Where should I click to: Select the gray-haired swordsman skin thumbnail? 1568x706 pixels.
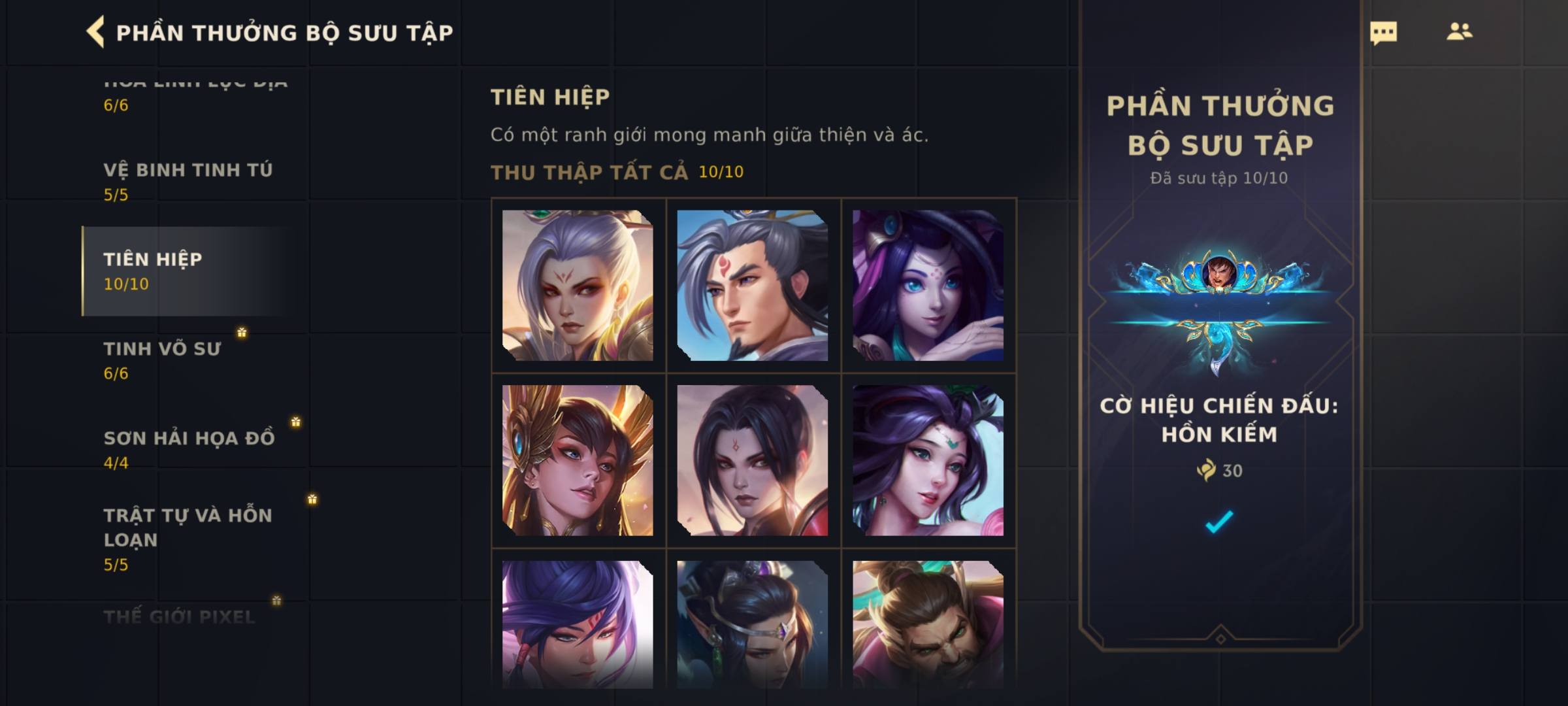(x=753, y=285)
